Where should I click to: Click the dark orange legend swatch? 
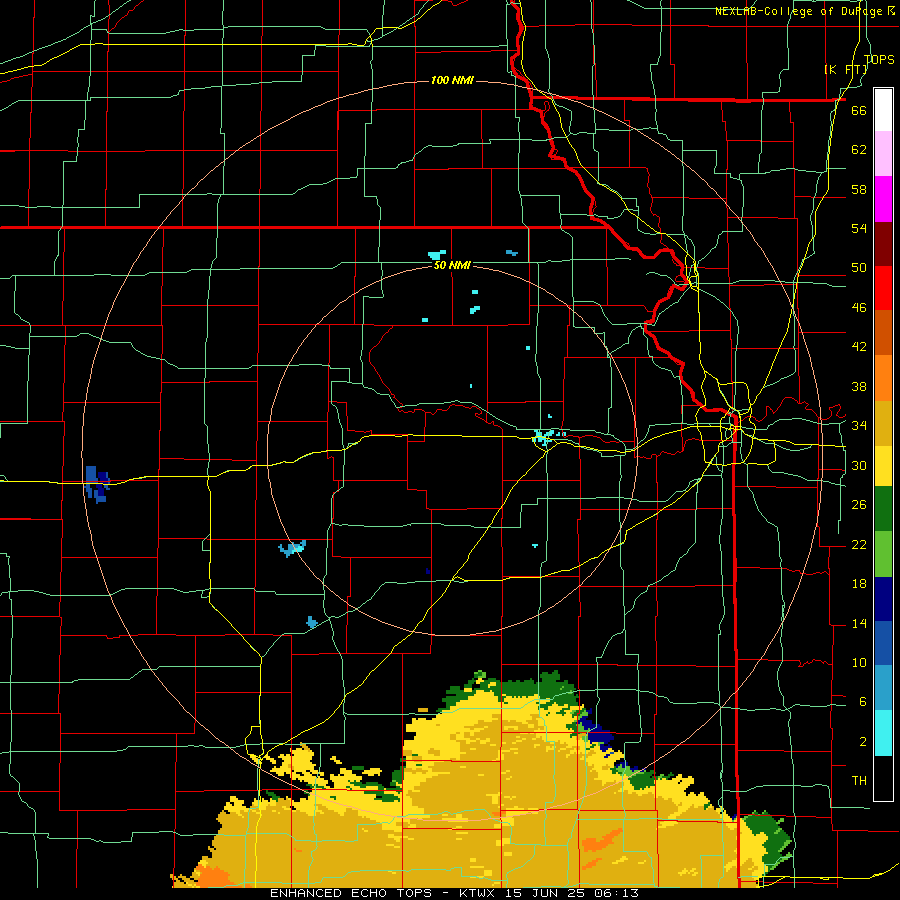pyautogui.click(x=883, y=332)
